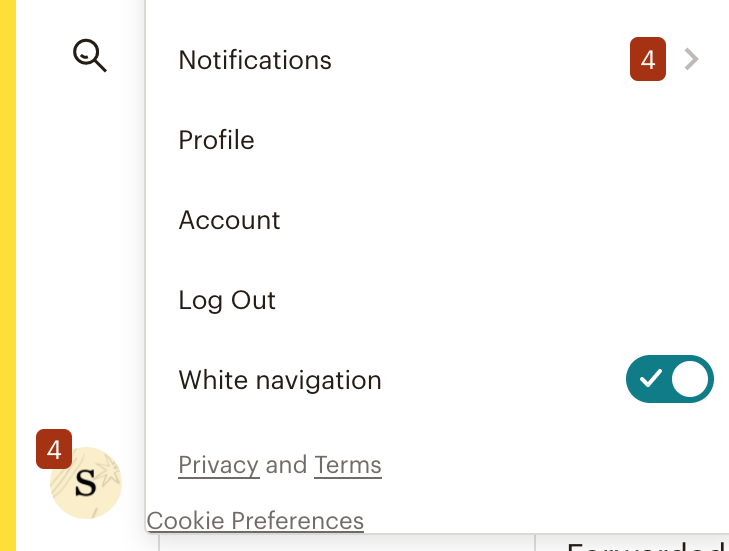Open the Privacy link

click(219, 465)
